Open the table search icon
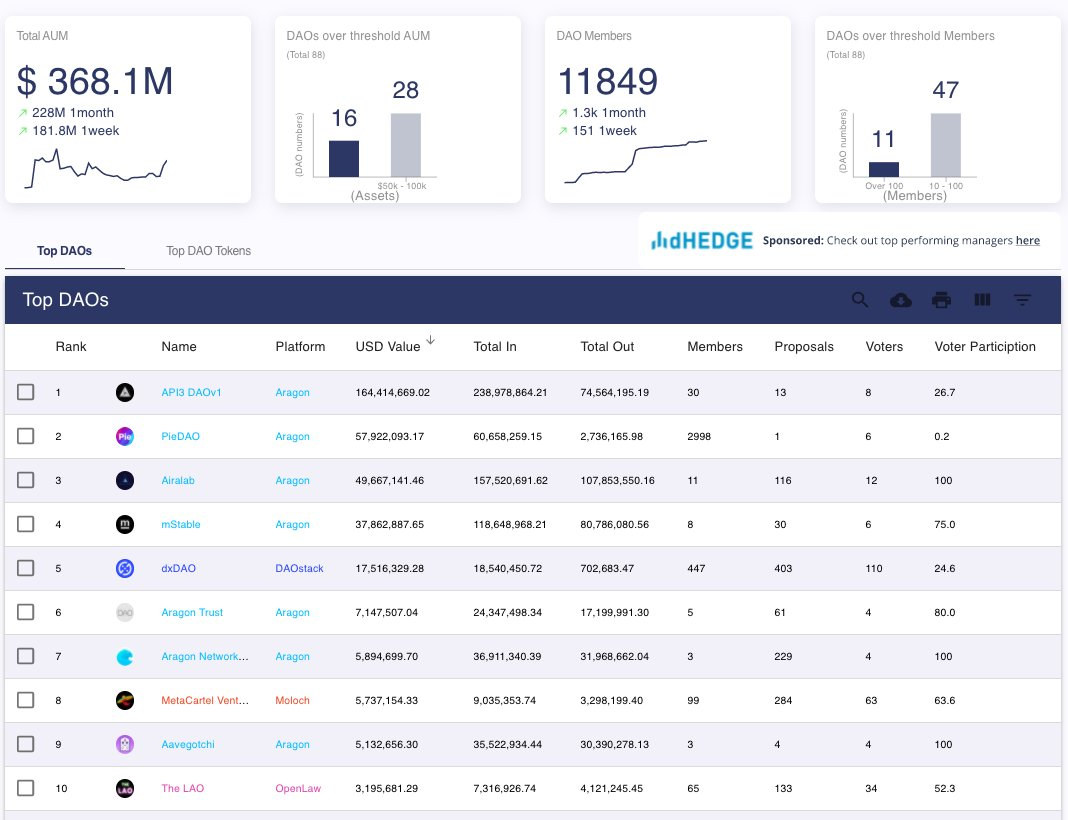The height and width of the screenshot is (820, 1068). coord(860,300)
